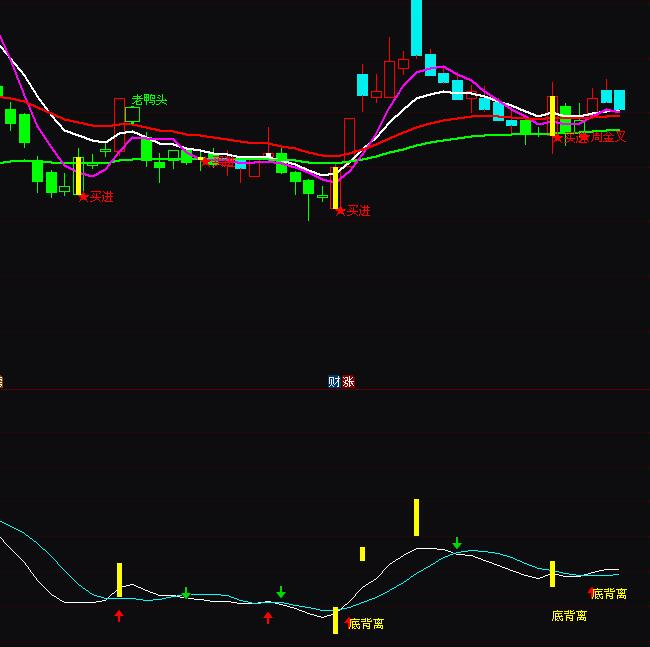This screenshot has width=650, height=647.
Task: Click the rightmost green down arrow in indicator
Action: click(457, 543)
